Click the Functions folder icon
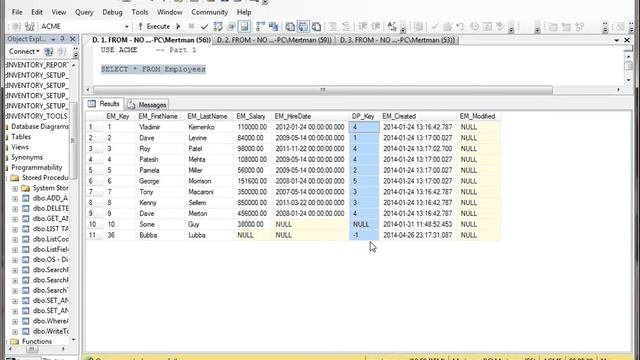 [15, 341]
